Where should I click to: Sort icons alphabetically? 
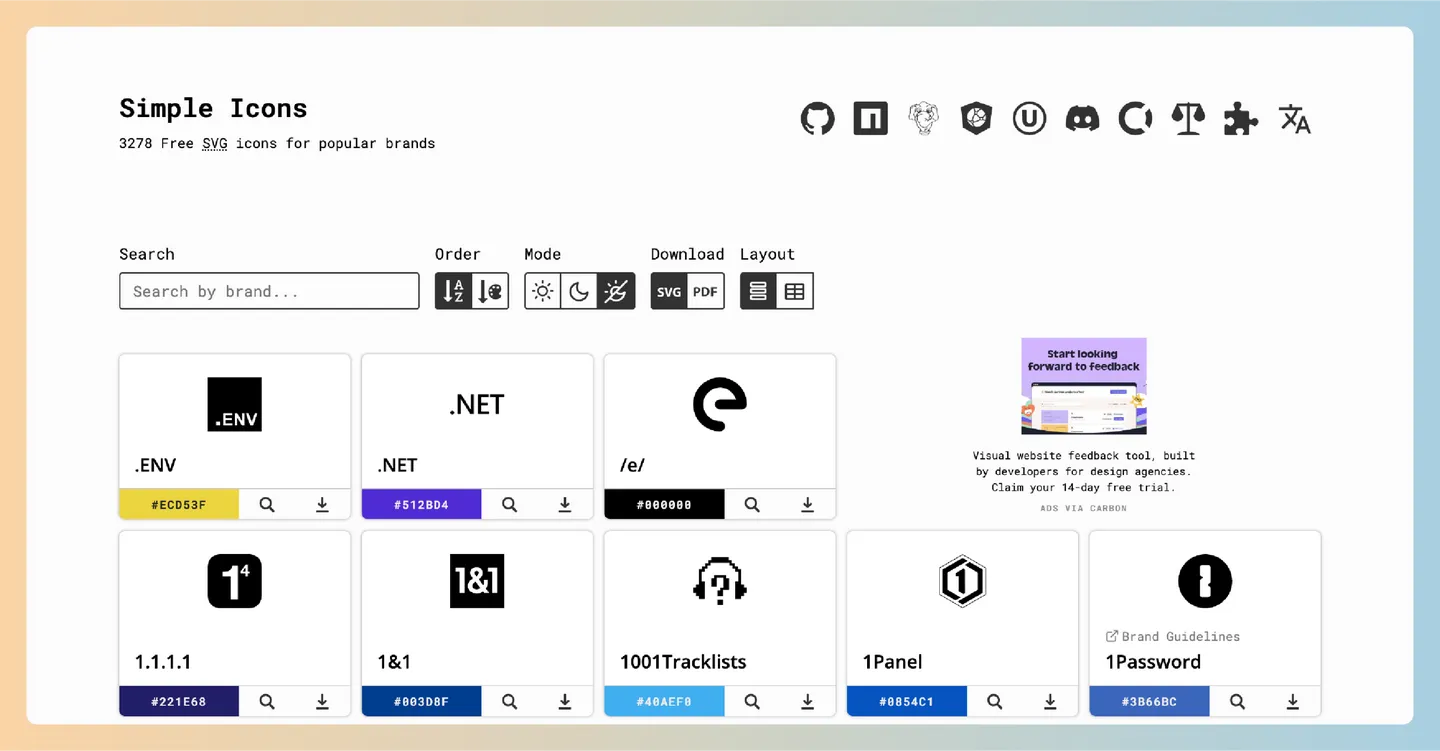point(453,291)
